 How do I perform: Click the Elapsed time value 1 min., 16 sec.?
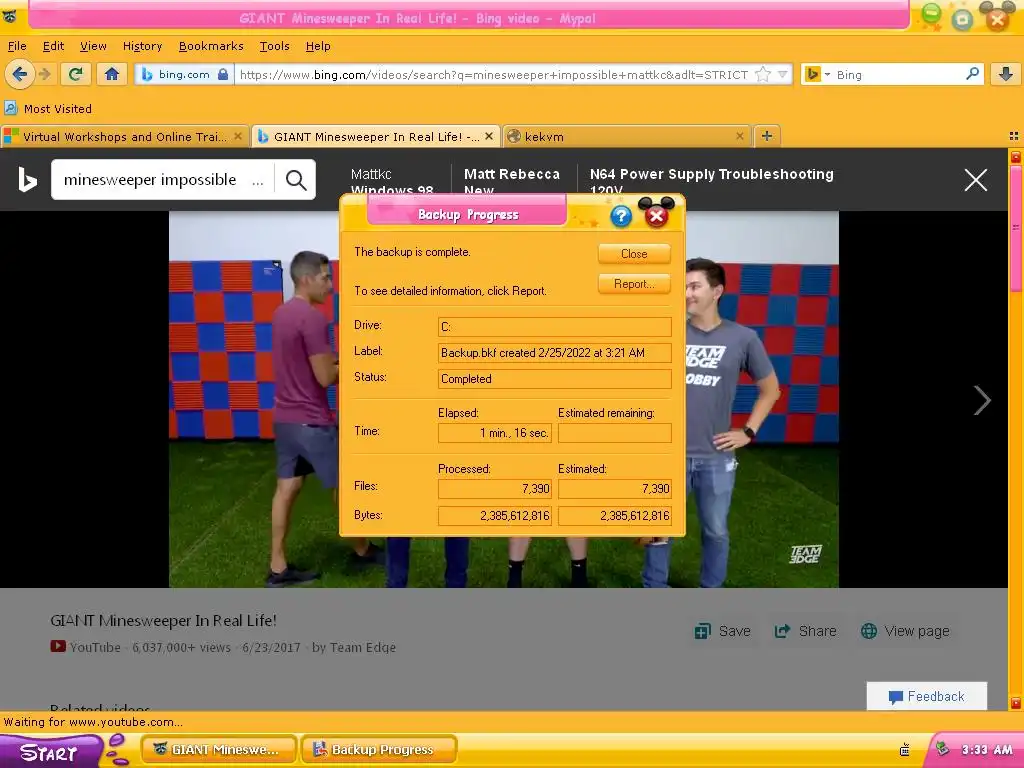(495, 433)
